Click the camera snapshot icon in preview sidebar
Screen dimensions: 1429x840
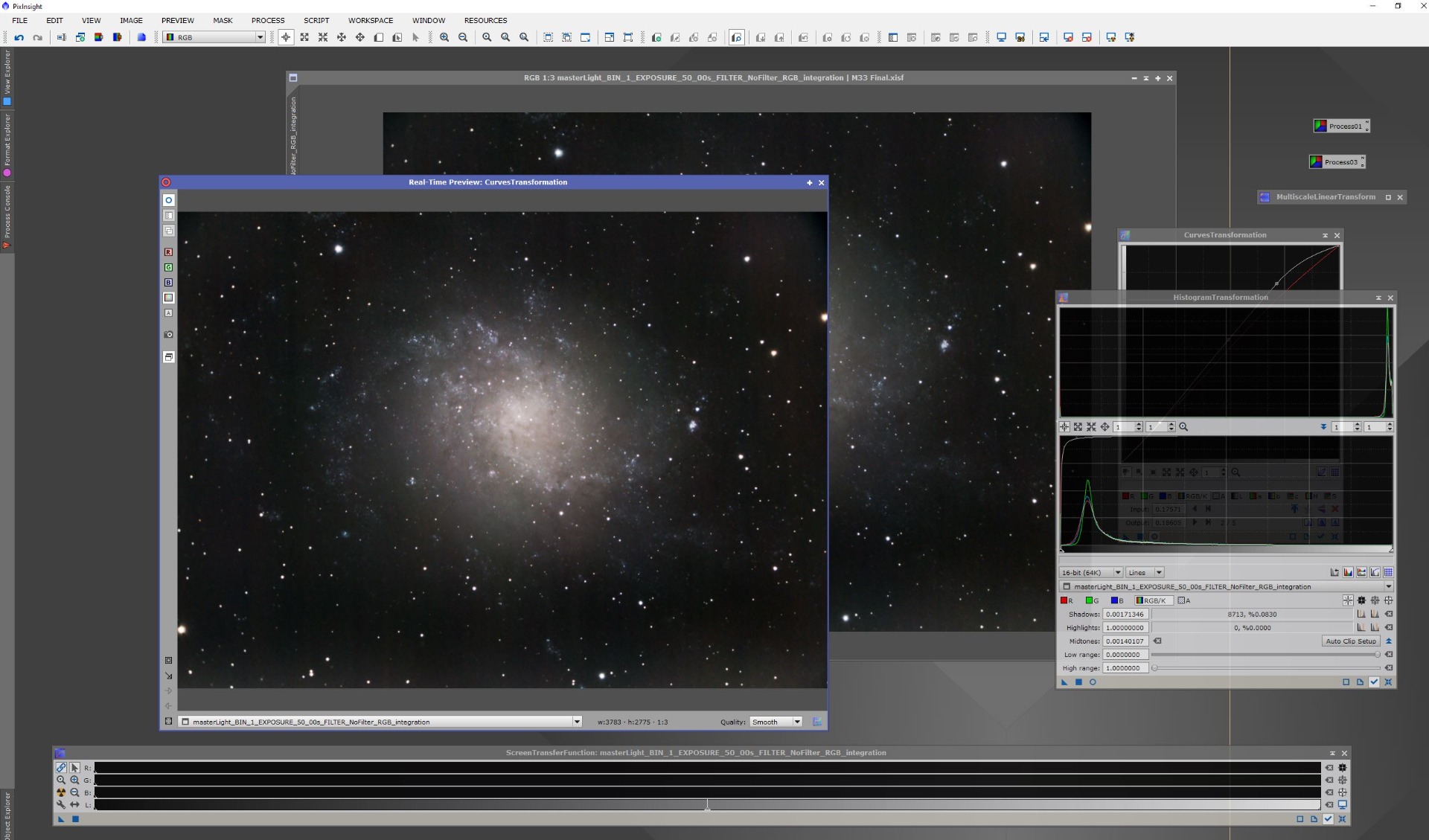[x=169, y=335]
